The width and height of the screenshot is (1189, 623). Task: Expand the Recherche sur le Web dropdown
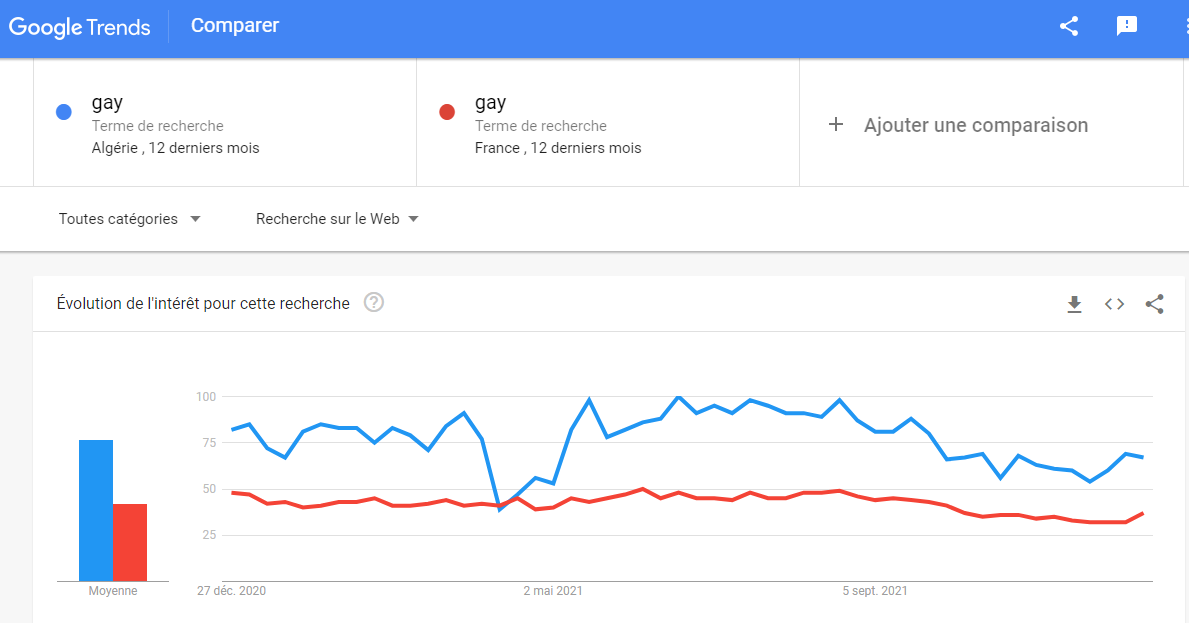pos(337,219)
